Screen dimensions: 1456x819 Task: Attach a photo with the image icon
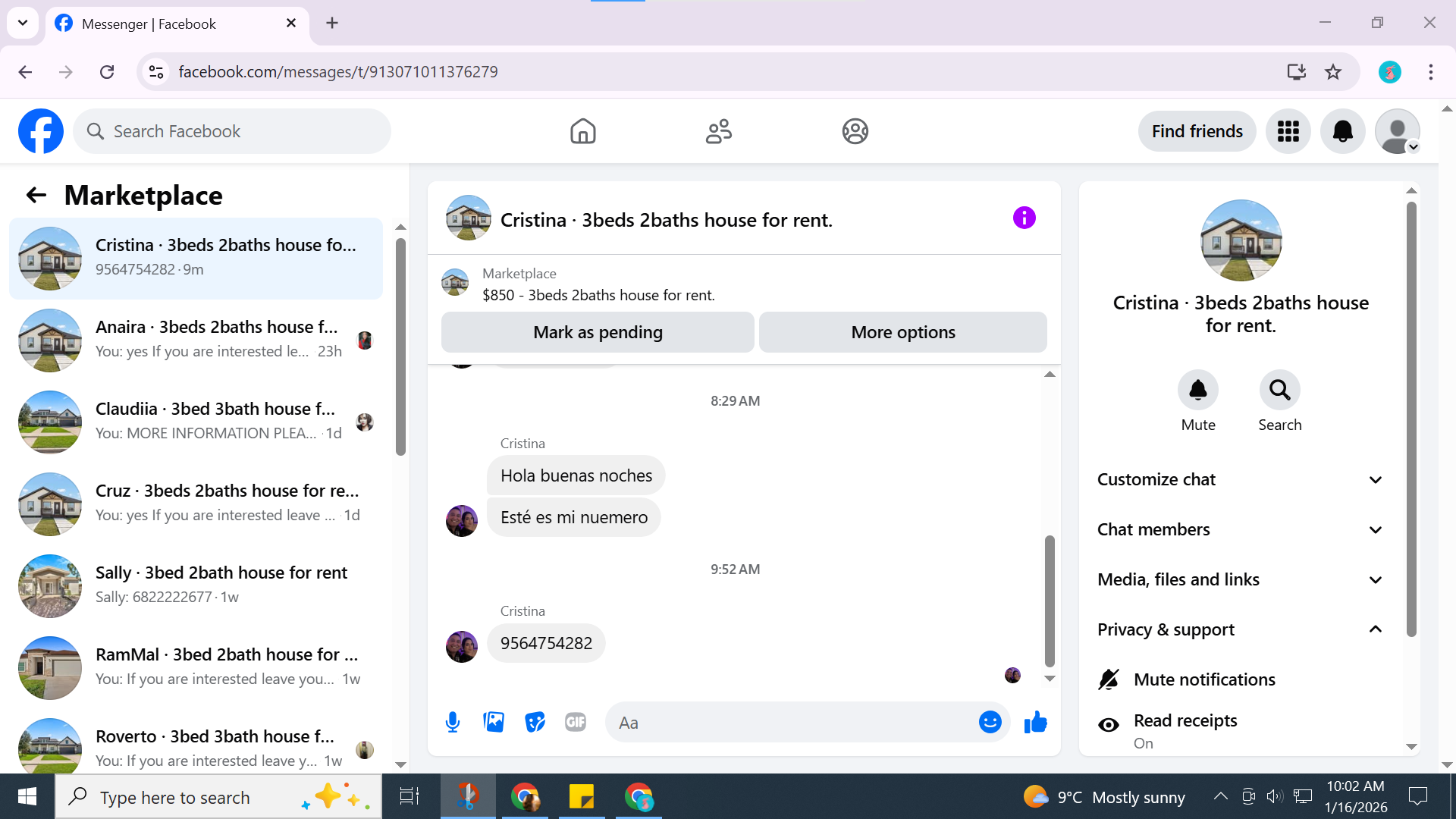point(494,722)
